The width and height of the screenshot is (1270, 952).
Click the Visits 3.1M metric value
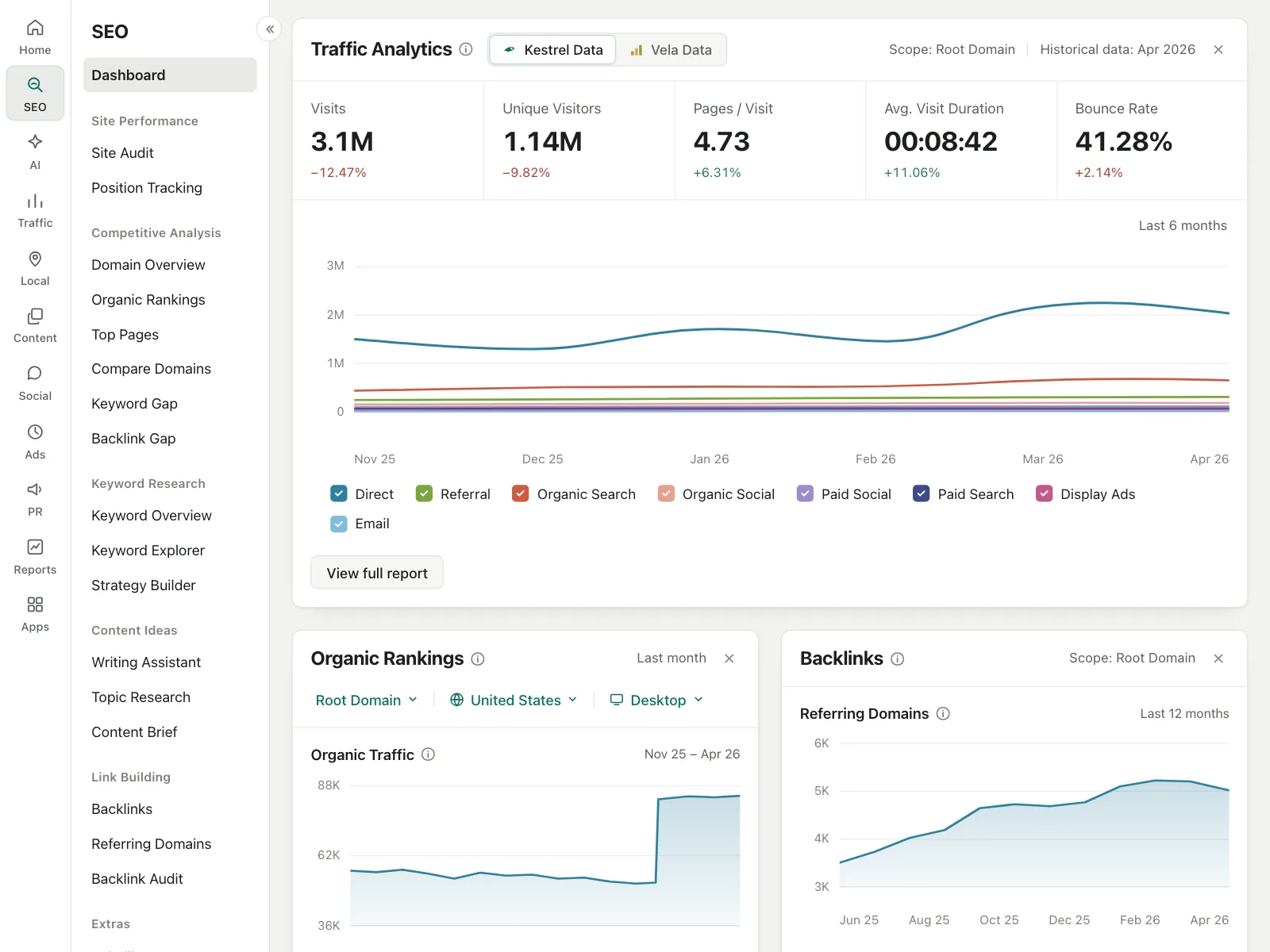tap(342, 141)
